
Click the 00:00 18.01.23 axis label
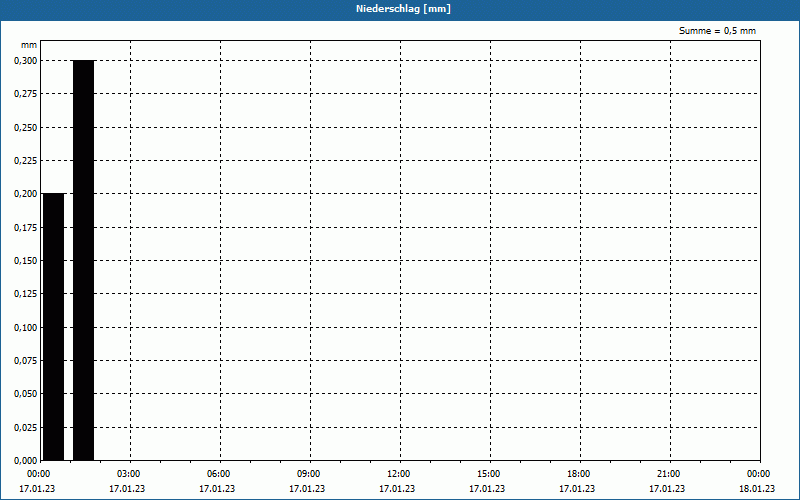tap(758, 481)
